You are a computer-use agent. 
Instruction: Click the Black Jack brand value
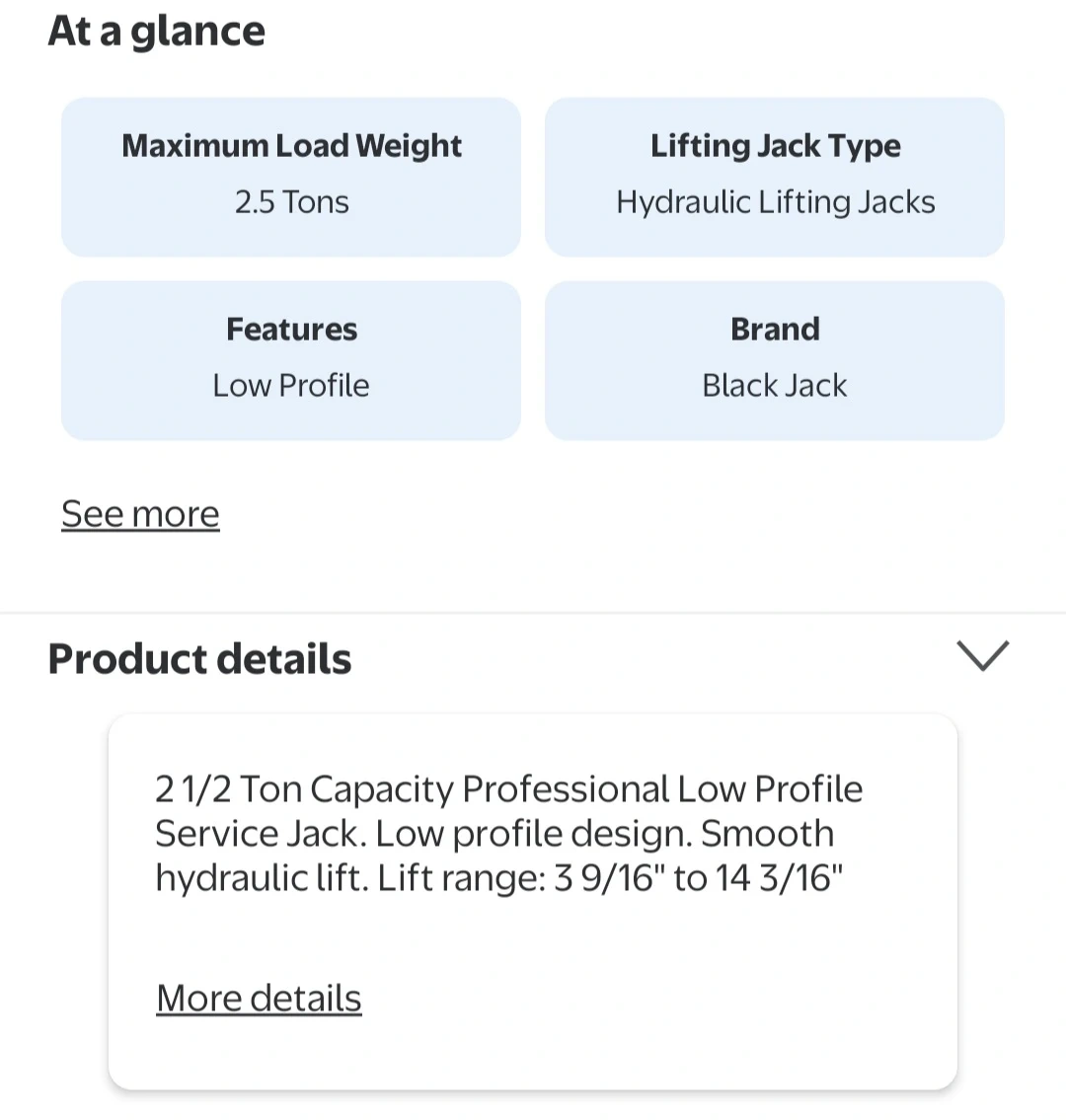coord(775,386)
